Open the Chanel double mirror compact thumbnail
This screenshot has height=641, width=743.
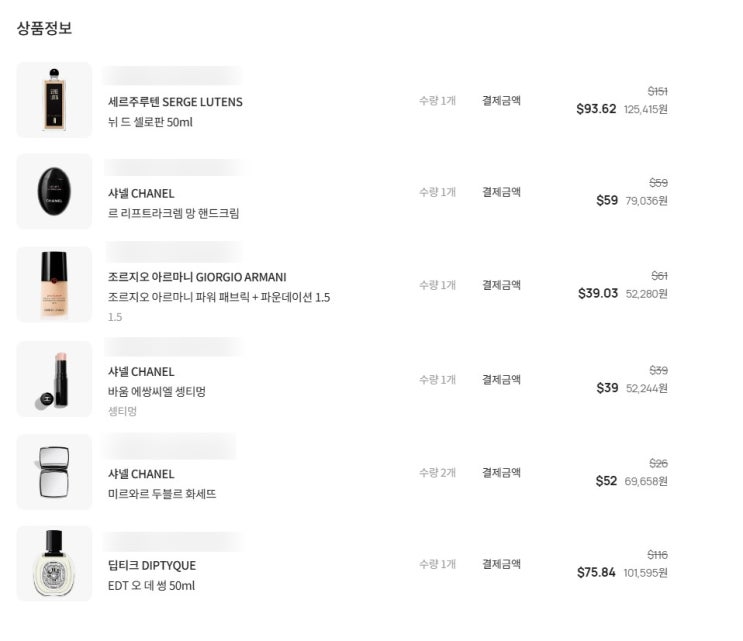[x=54, y=472]
